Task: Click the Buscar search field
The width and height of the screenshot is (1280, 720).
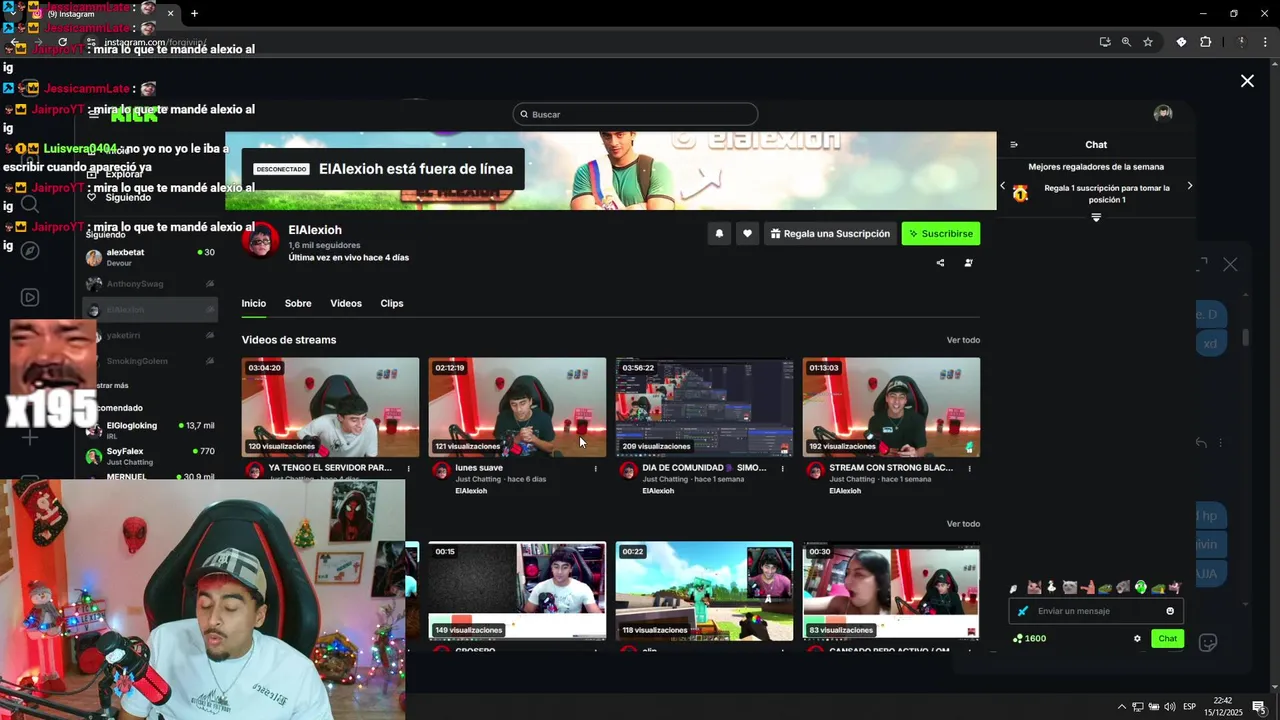Action: pos(635,114)
